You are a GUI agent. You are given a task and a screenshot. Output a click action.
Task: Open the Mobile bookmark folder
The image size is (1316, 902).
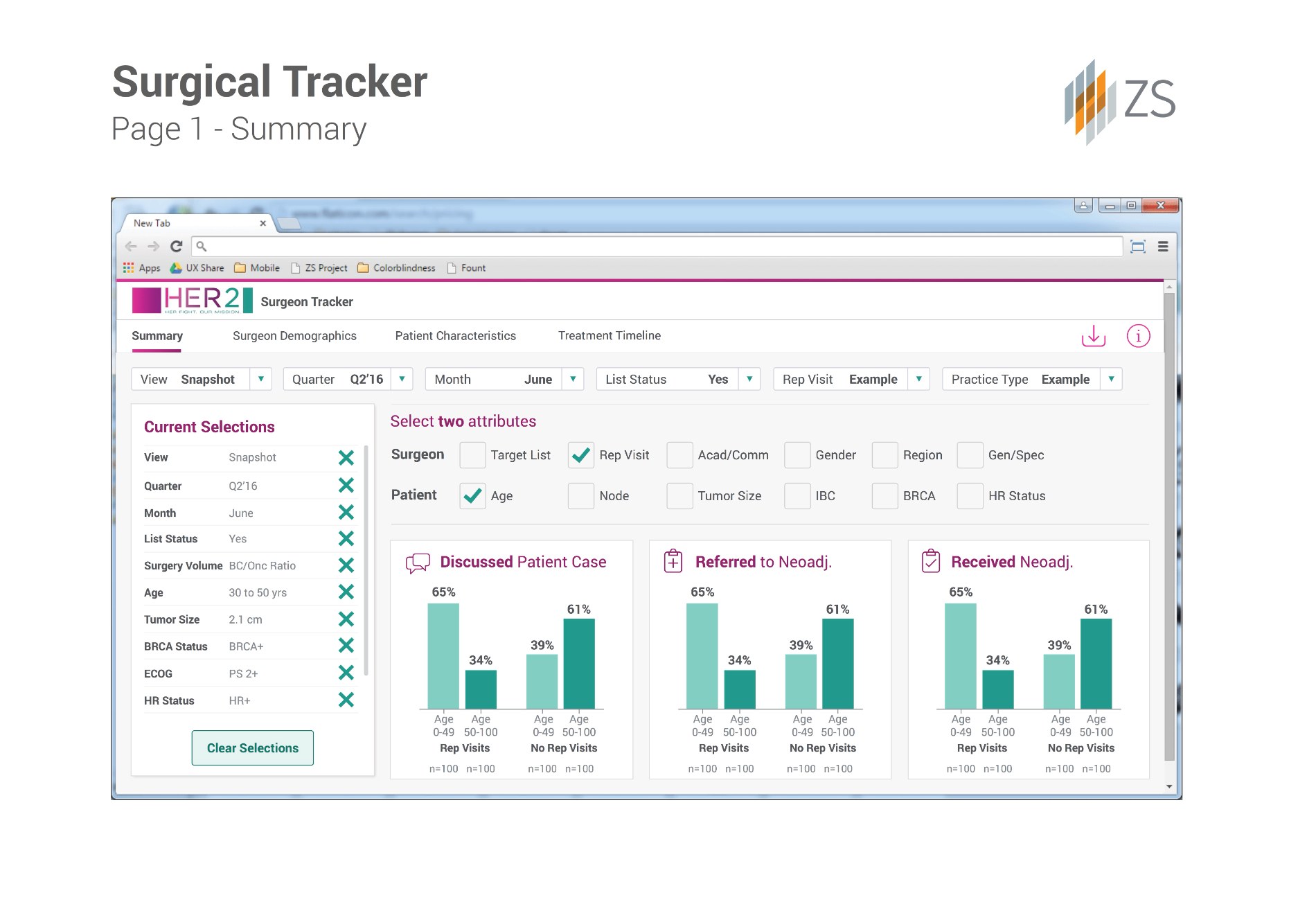257,268
